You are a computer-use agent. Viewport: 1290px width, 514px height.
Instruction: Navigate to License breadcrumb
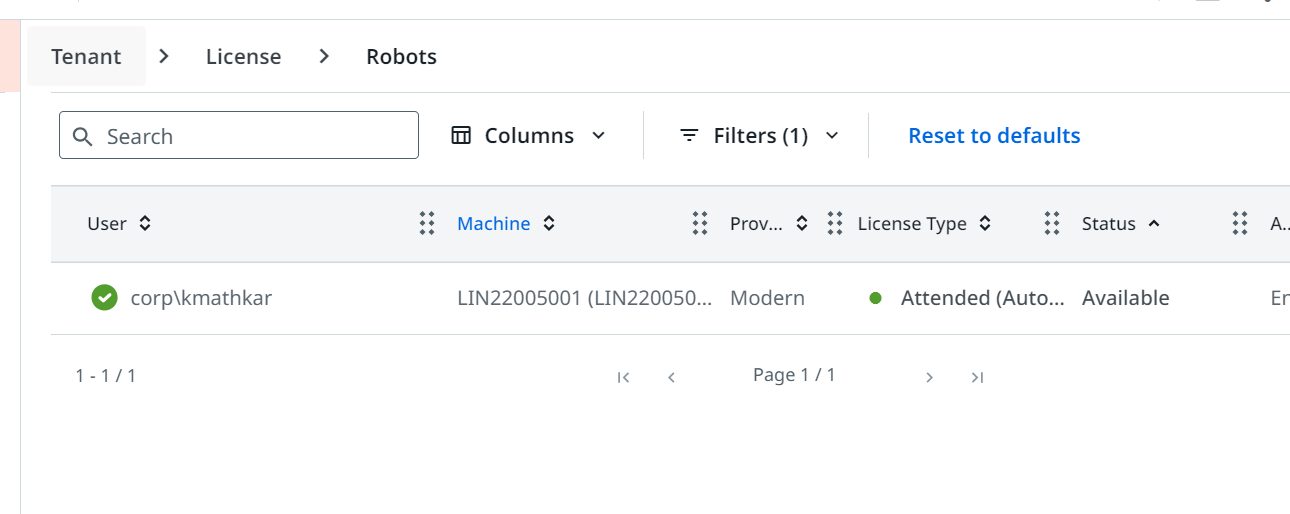243,57
